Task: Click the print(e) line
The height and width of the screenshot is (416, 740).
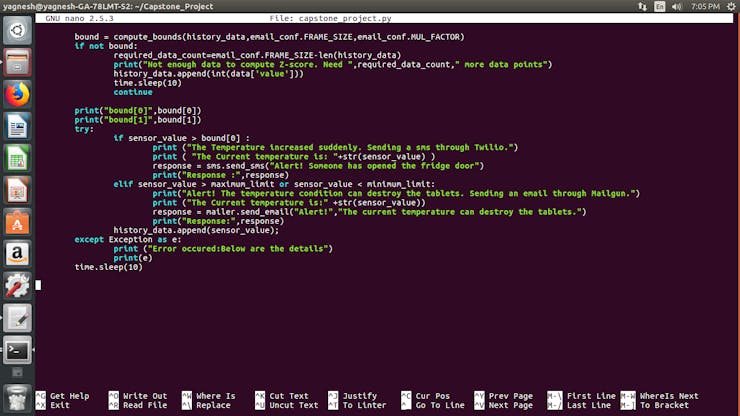Action: tap(133, 258)
